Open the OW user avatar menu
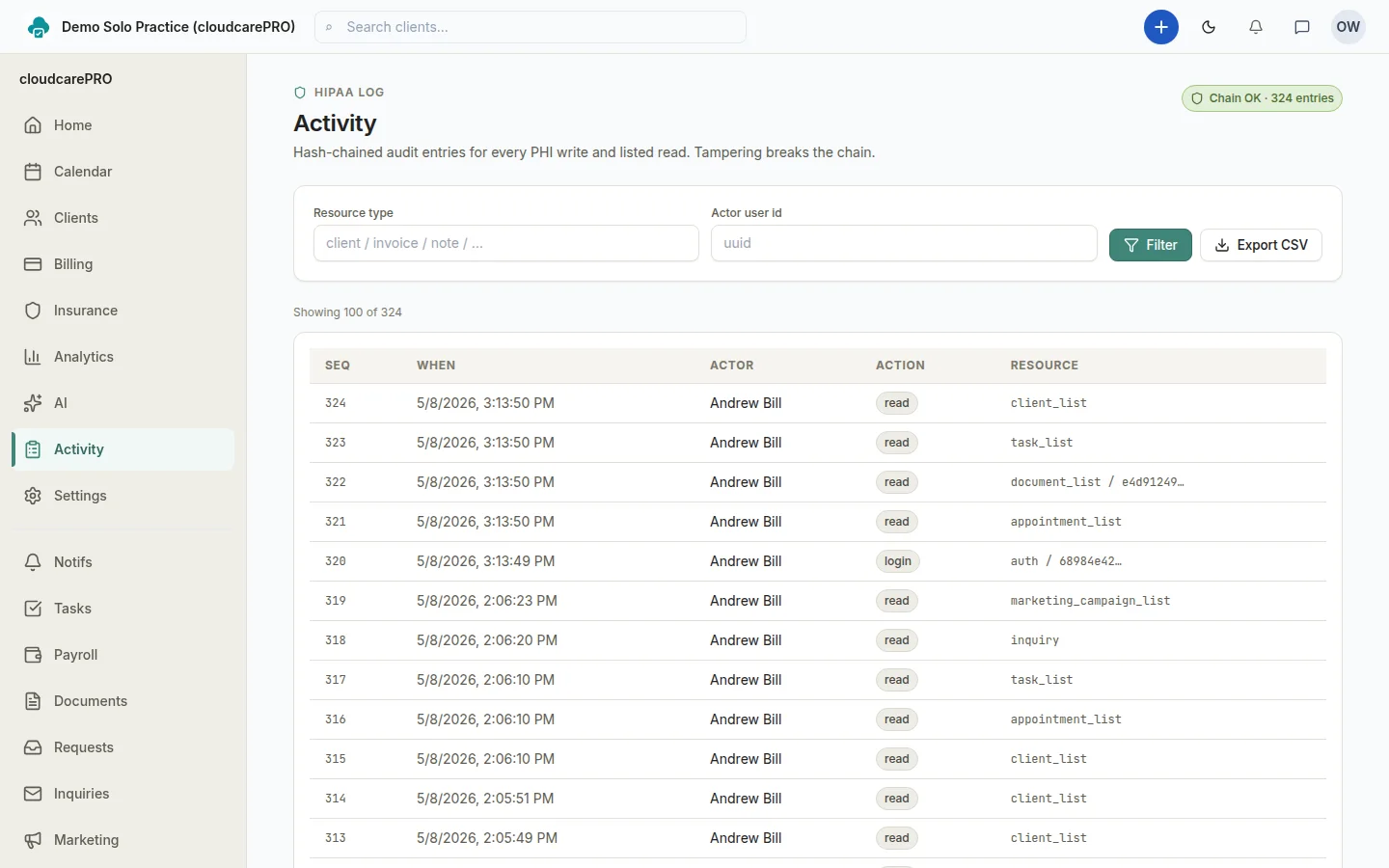 tap(1348, 27)
